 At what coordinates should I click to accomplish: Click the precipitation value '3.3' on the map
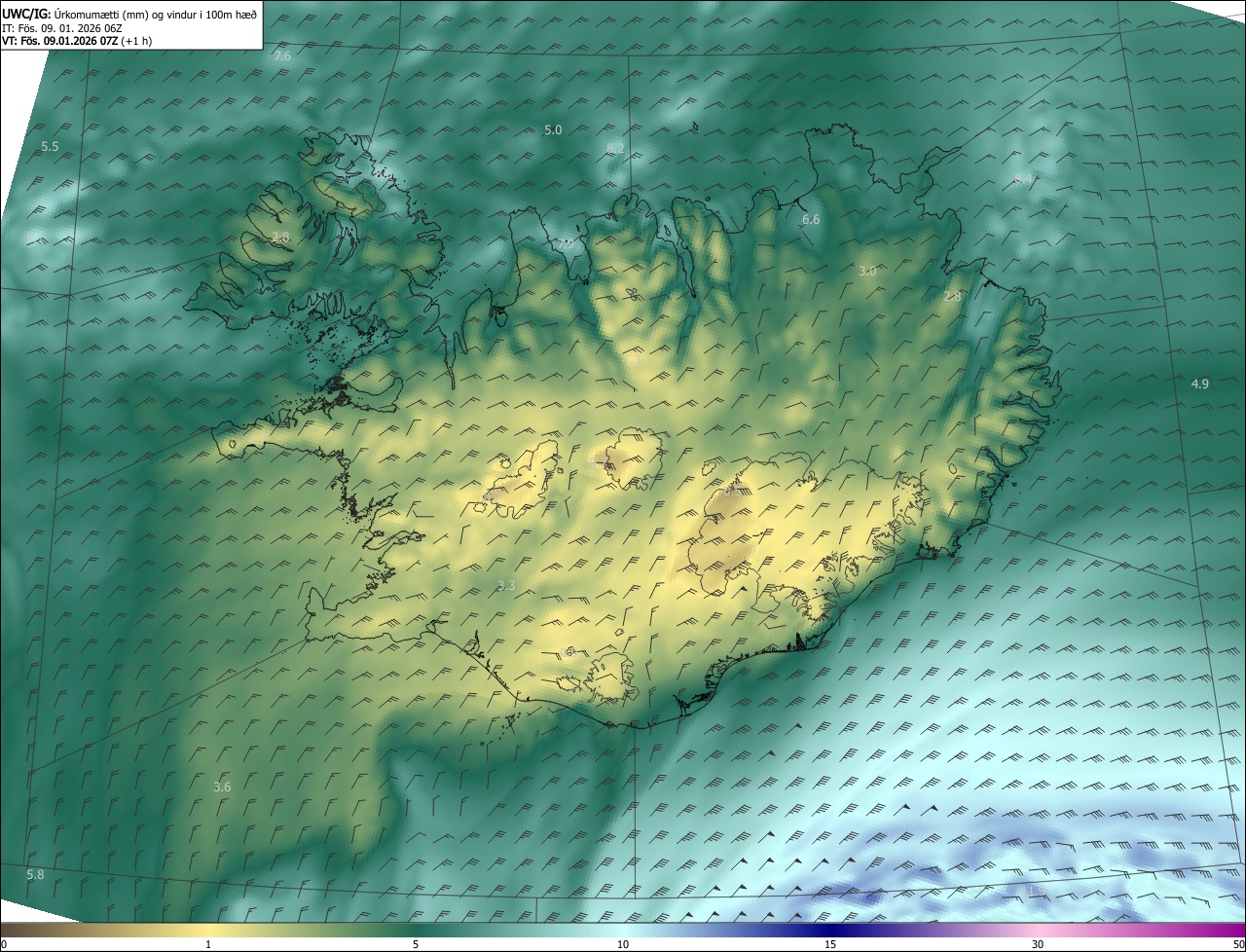(505, 585)
